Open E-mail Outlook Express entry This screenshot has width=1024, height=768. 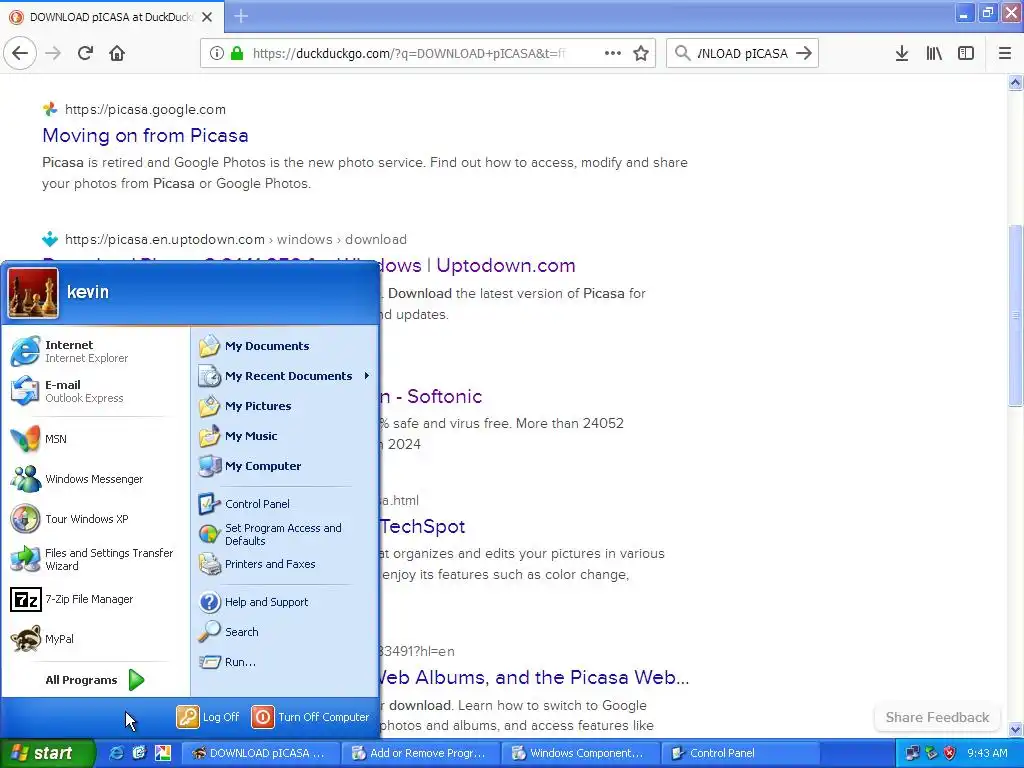coord(95,391)
